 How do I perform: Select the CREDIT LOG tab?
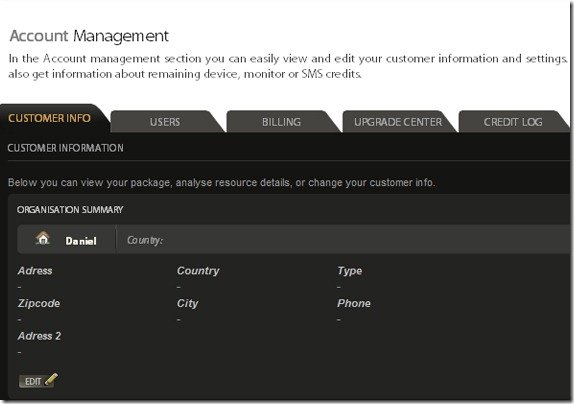tap(513, 122)
